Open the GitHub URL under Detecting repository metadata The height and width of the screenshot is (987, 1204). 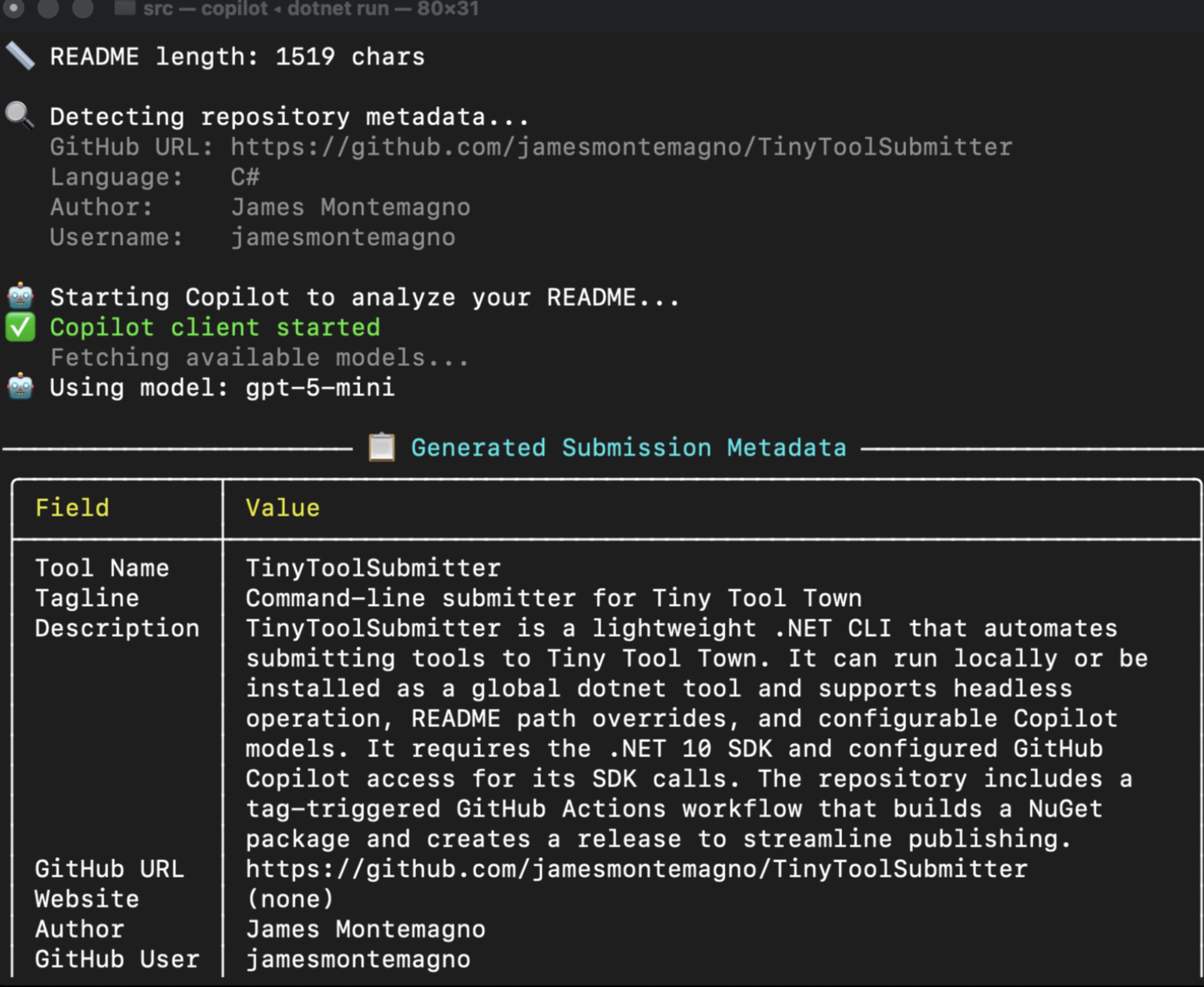(620, 147)
